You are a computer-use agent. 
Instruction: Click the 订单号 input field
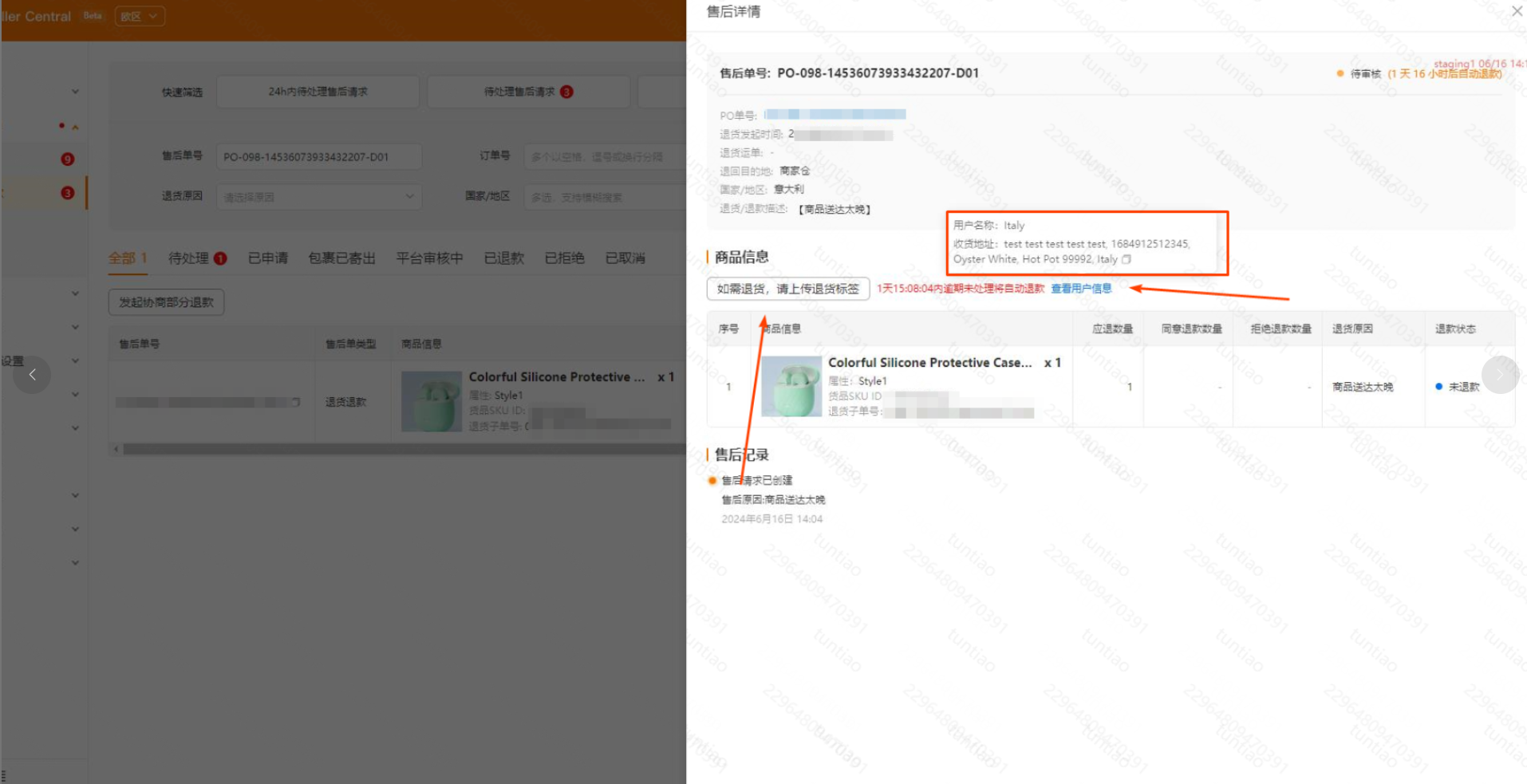coord(605,156)
